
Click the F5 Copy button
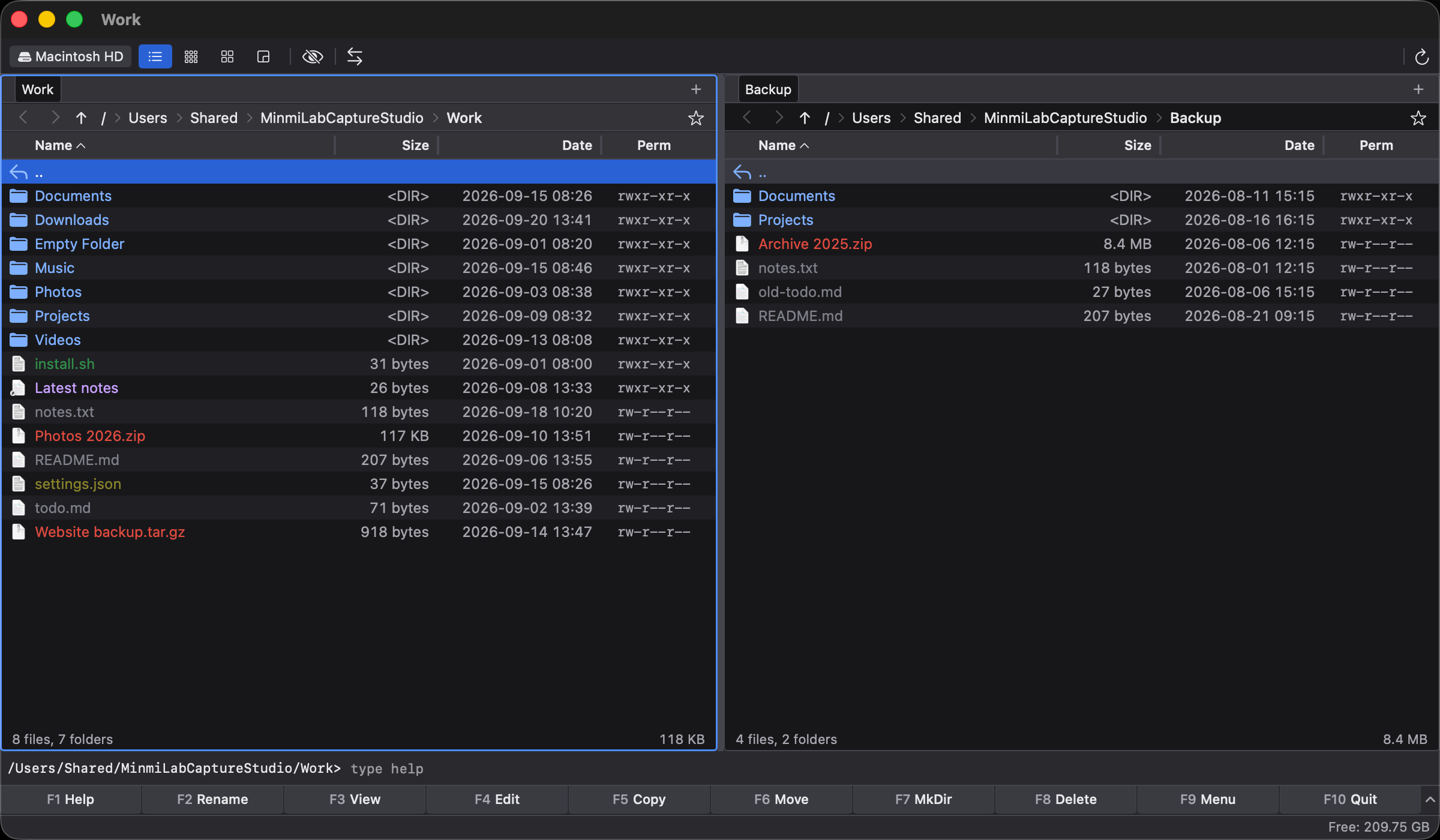point(639,799)
